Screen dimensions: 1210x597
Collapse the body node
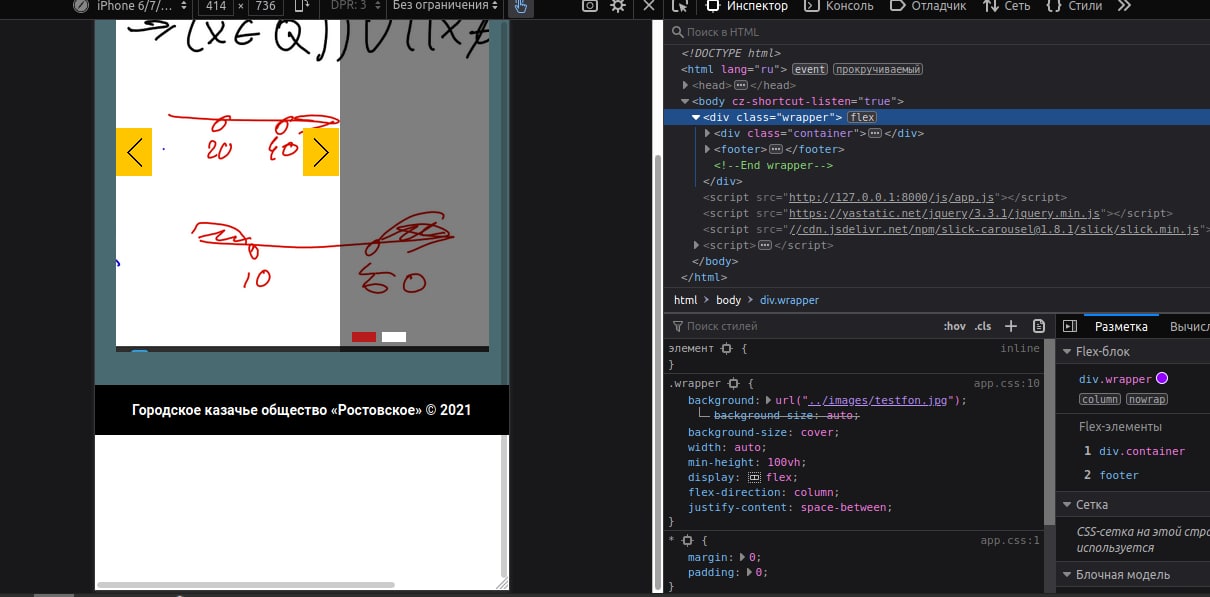click(x=686, y=102)
